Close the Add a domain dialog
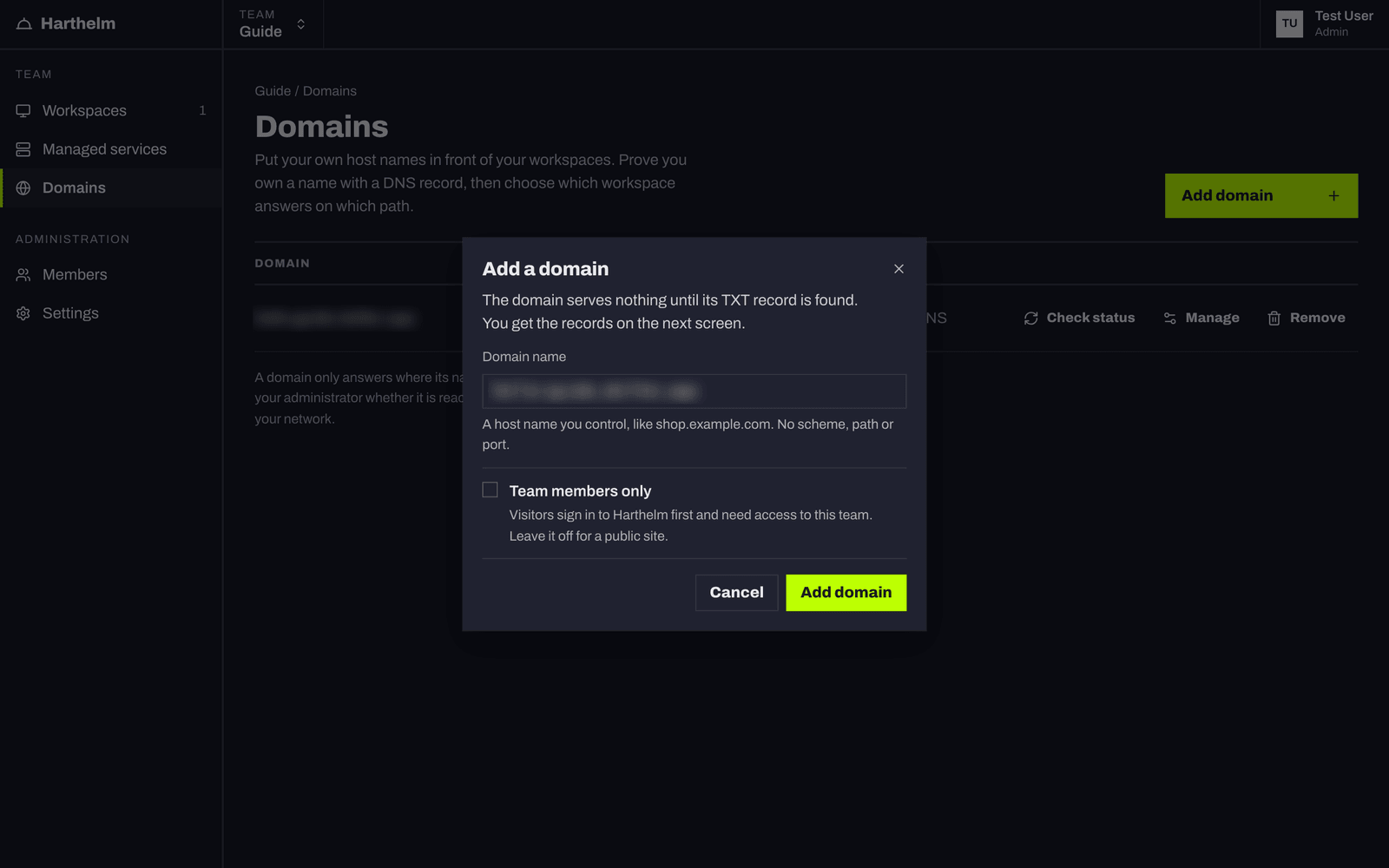1389x868 pixels. click(x=899, y=269)
